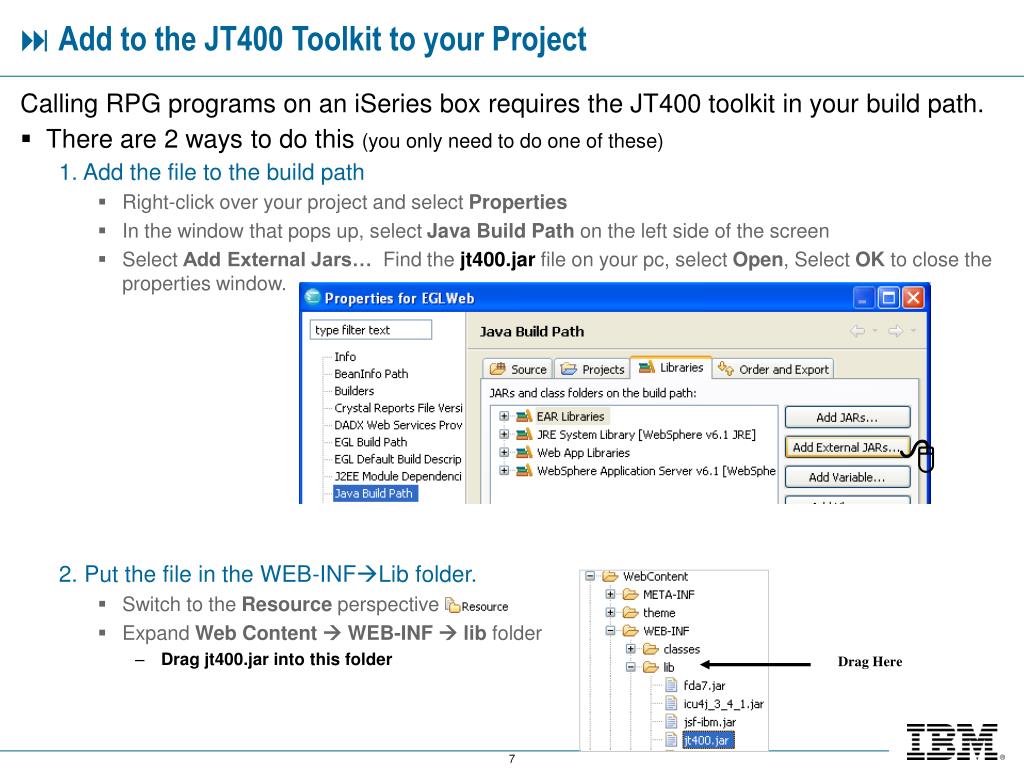Select the Libraries tab

671,368
